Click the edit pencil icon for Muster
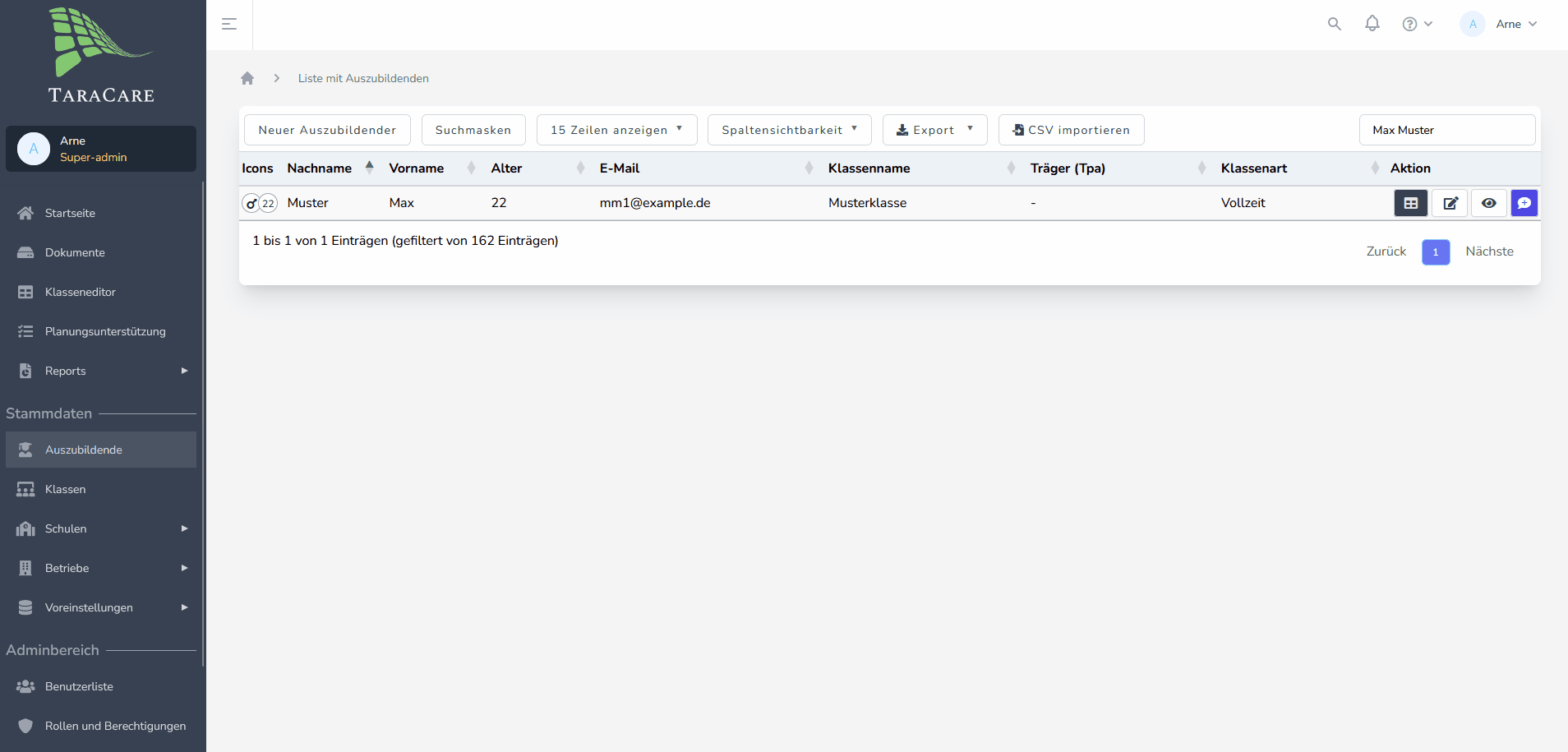This screenshot has height=752, width=1568. point(1450,203)
